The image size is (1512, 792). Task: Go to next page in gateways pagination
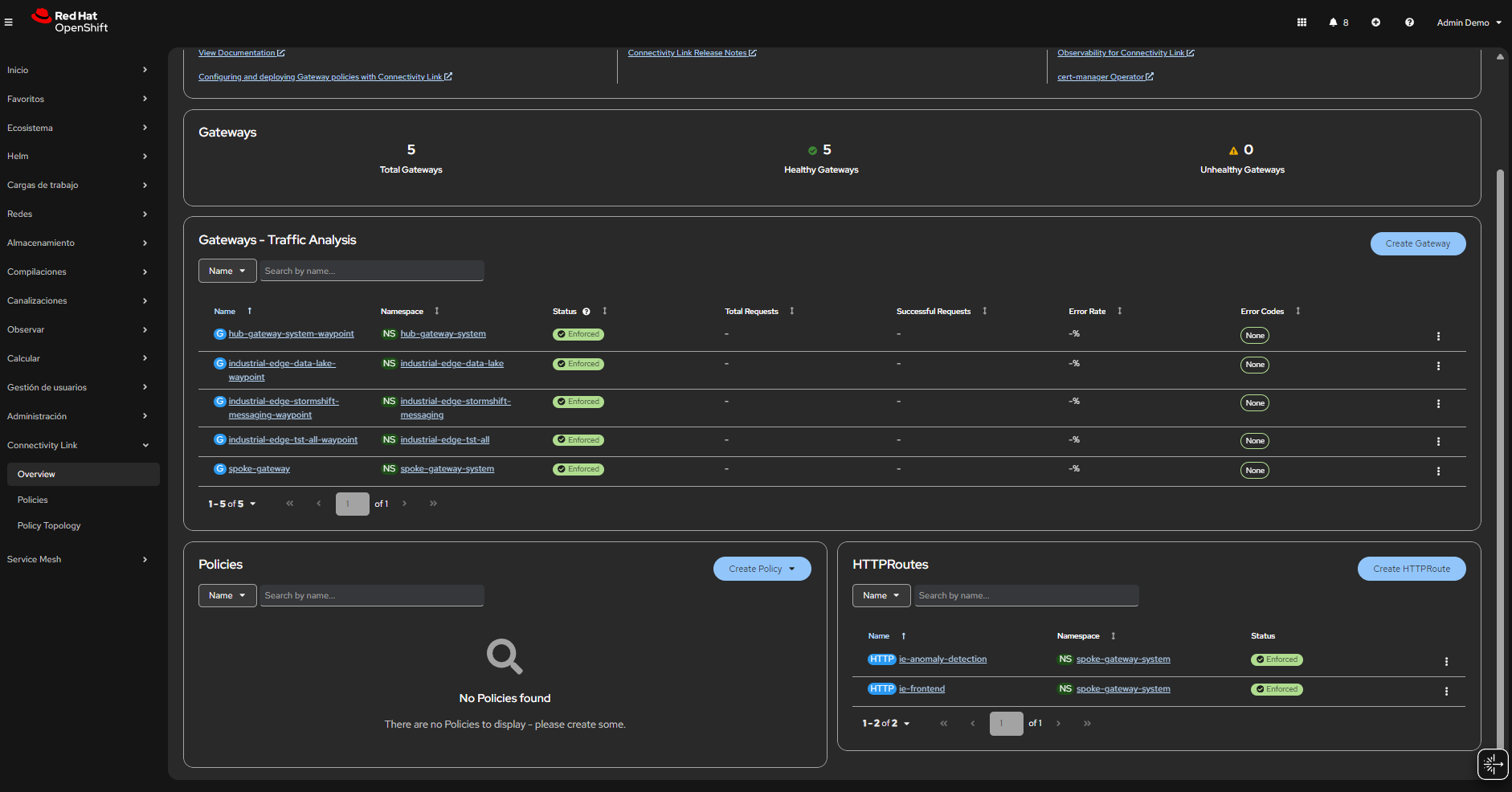pyautogui.click(x=404, y=504)
